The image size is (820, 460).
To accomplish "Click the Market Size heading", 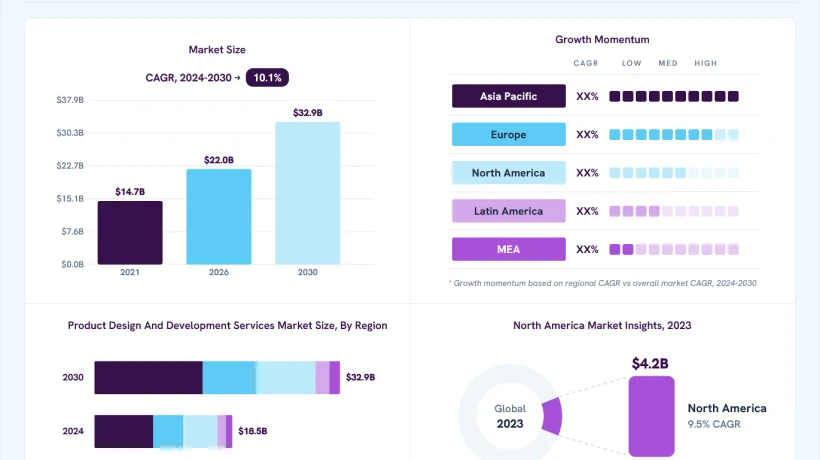I will (x=217, y=50).
